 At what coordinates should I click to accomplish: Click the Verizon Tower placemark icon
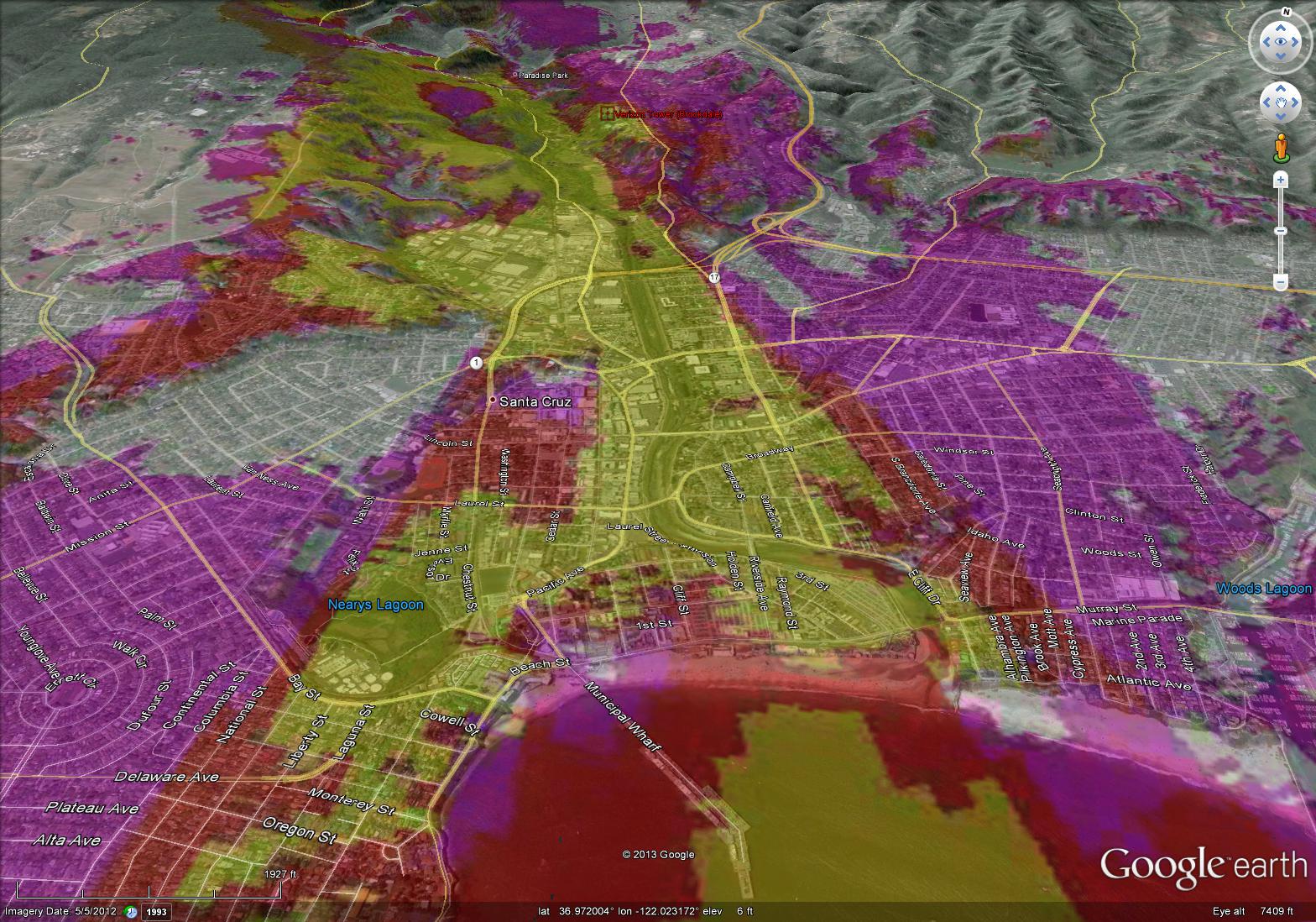tap(607, 113)
